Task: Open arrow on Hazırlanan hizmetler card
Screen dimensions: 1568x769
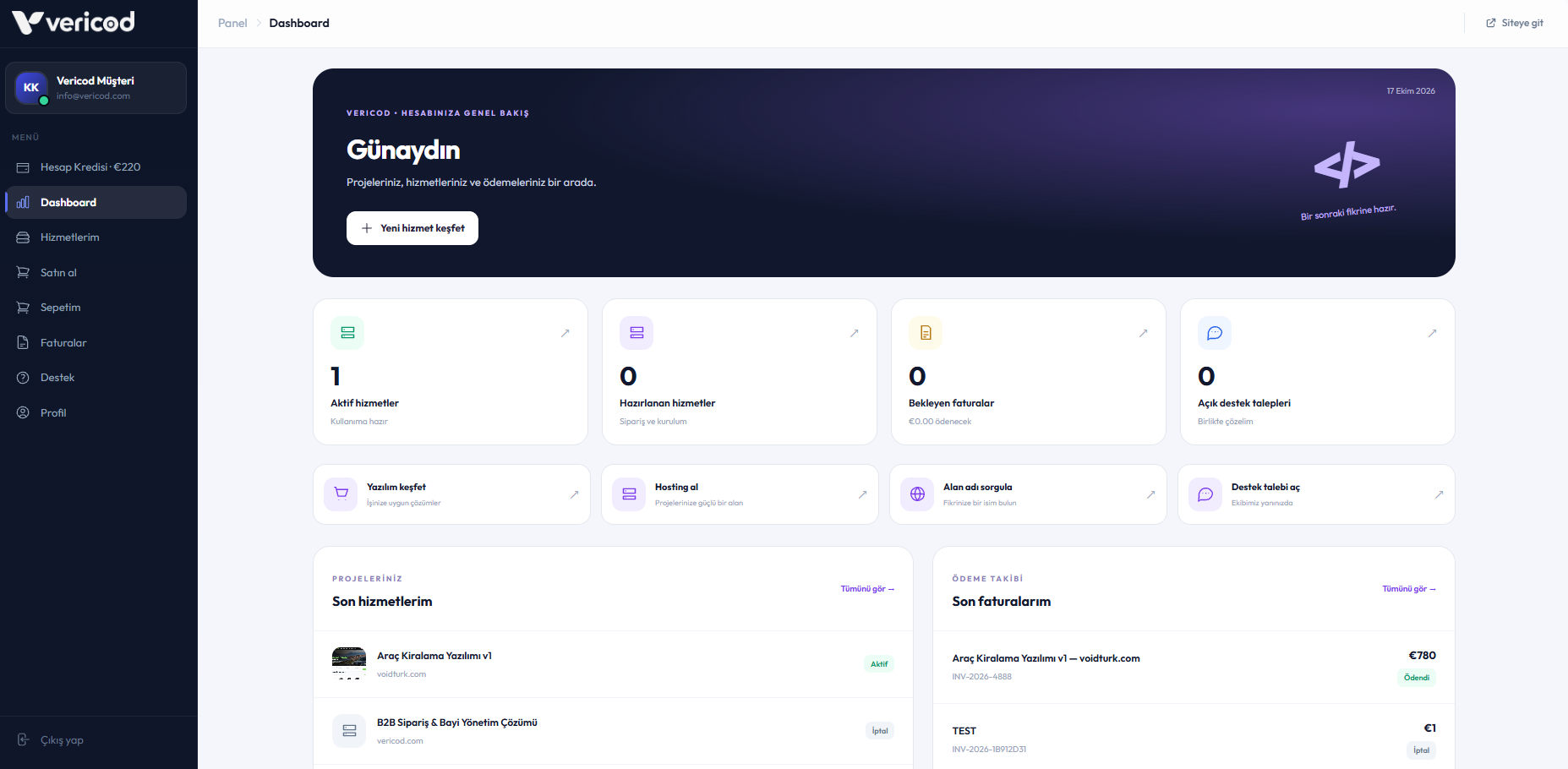Action: point(855,333)
